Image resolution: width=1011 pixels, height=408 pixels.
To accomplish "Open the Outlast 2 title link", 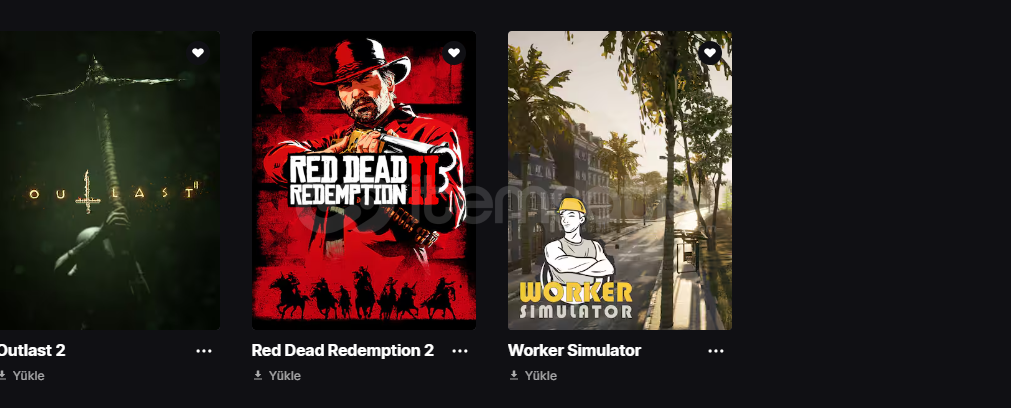I will [x=32, y=351].
